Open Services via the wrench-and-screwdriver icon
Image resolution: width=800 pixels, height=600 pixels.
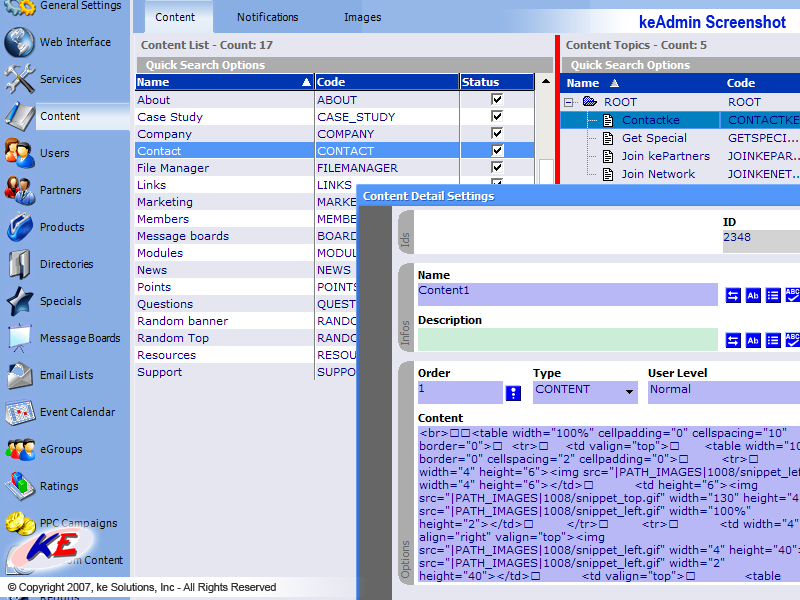pos(19,79)
